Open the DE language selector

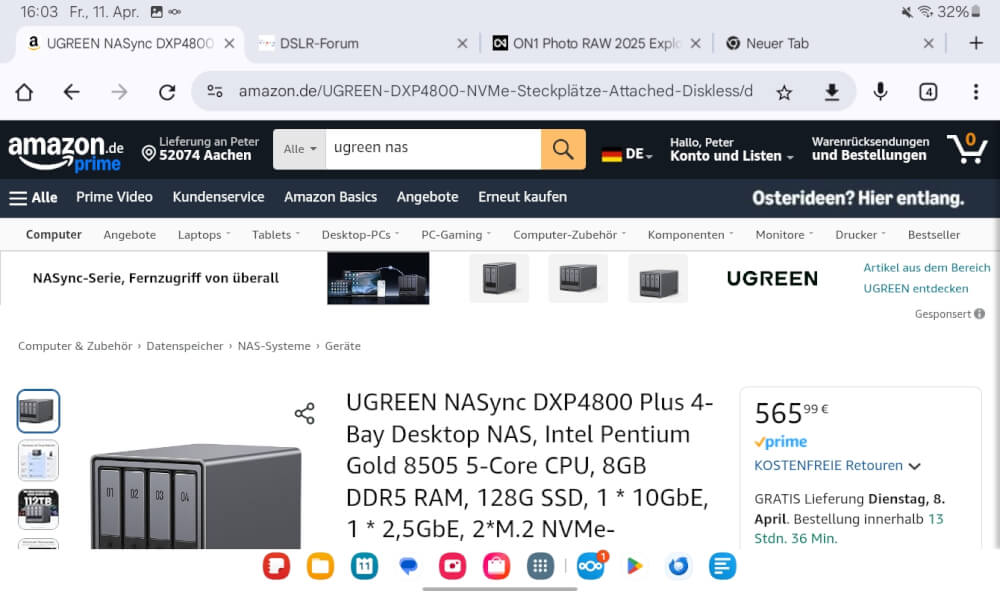click(627, 154)
